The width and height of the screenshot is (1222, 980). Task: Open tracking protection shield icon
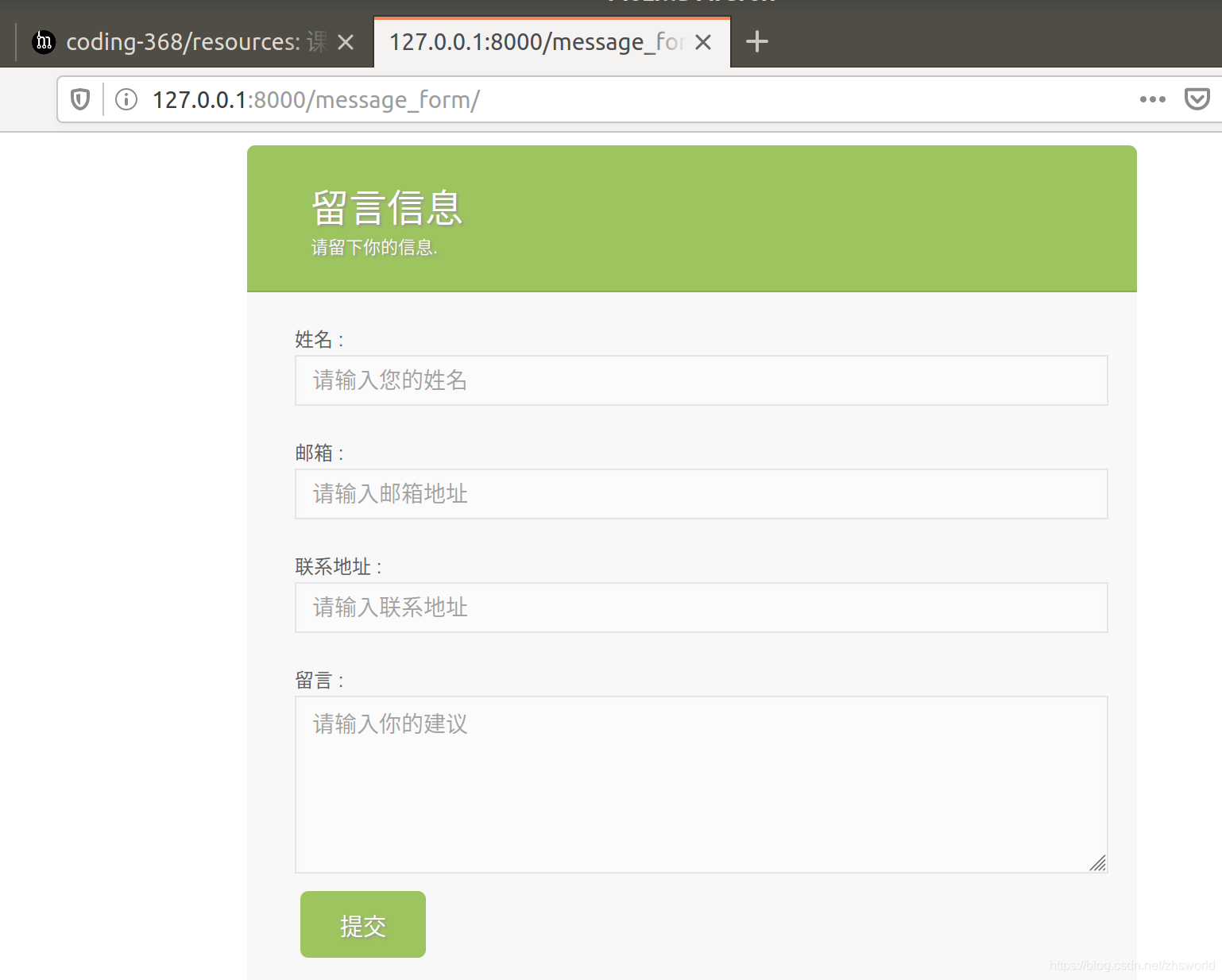(x=80, y=99)
